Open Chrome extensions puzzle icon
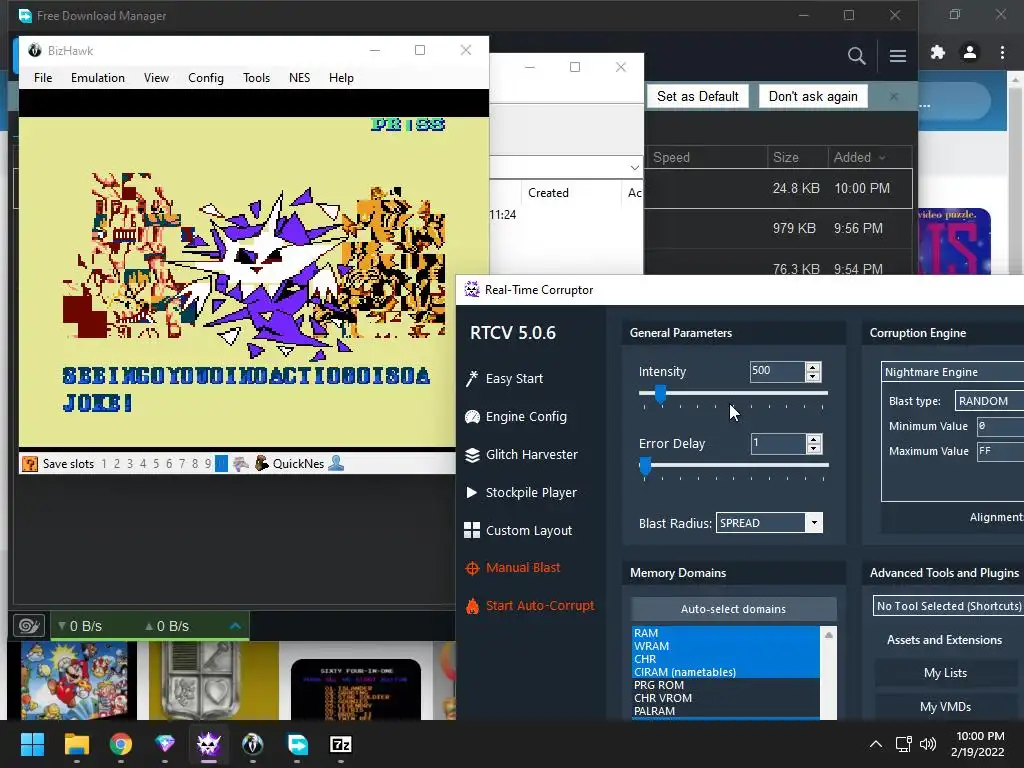1024x768 pixels. pyautogui.click(x=938, y=52)
